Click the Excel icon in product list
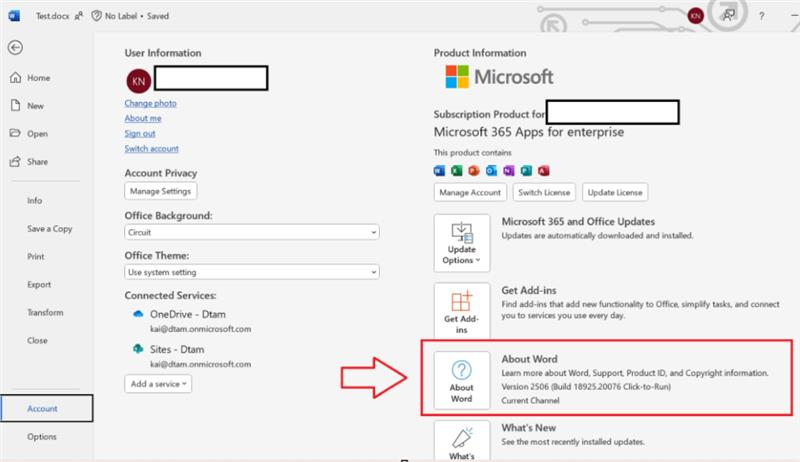 (x=457, y=171)
